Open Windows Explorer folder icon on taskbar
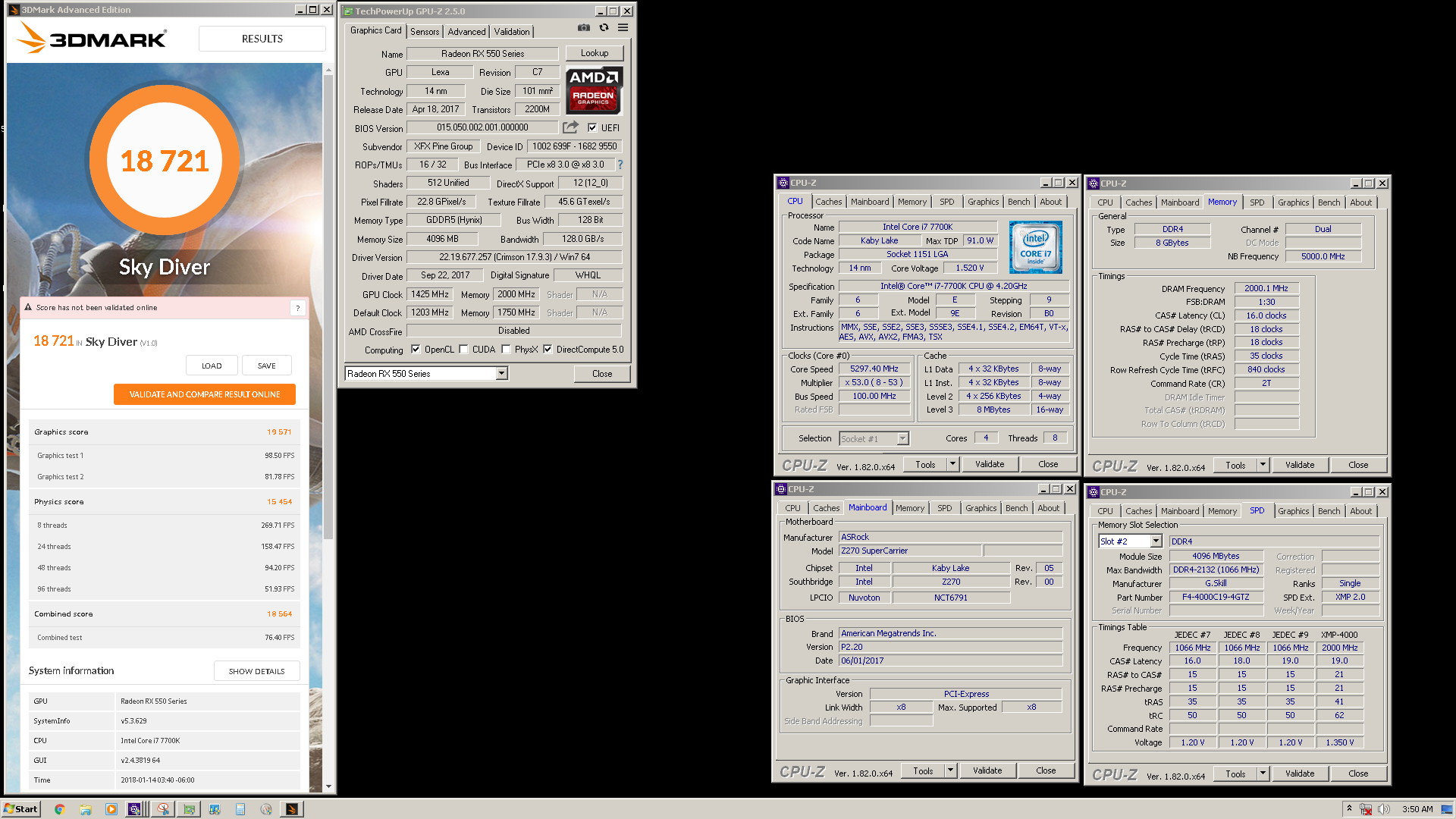This screenshot has height=819, width=1456. [86, 809]
